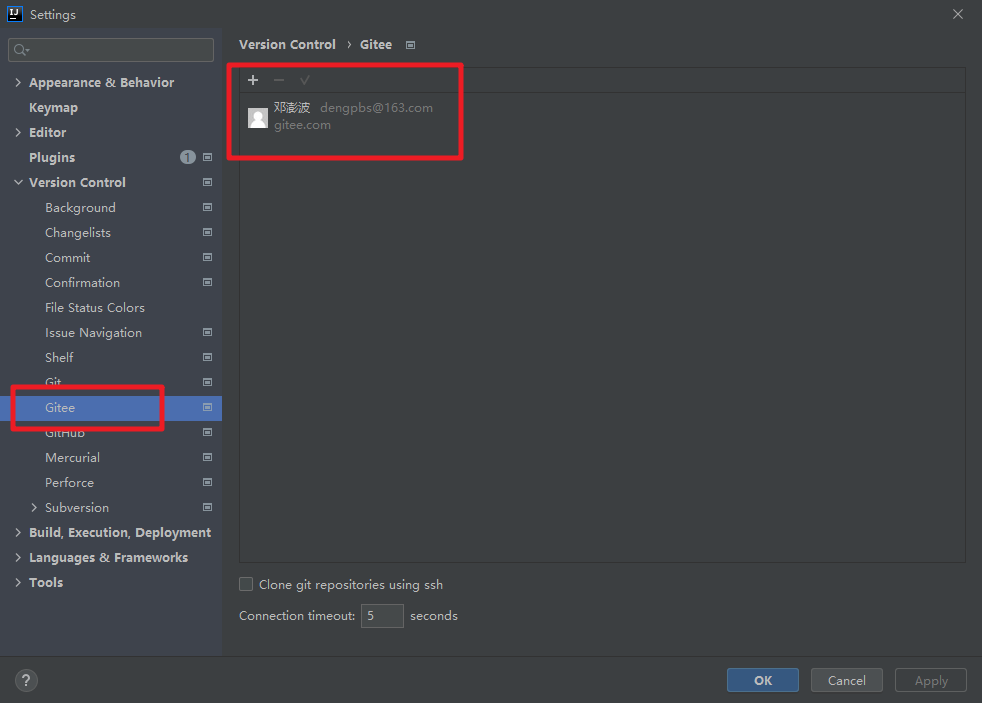Screen dimensions: 982x703
Task: Click the search magnifier icon in settings
Action: [x=21, y=50]
